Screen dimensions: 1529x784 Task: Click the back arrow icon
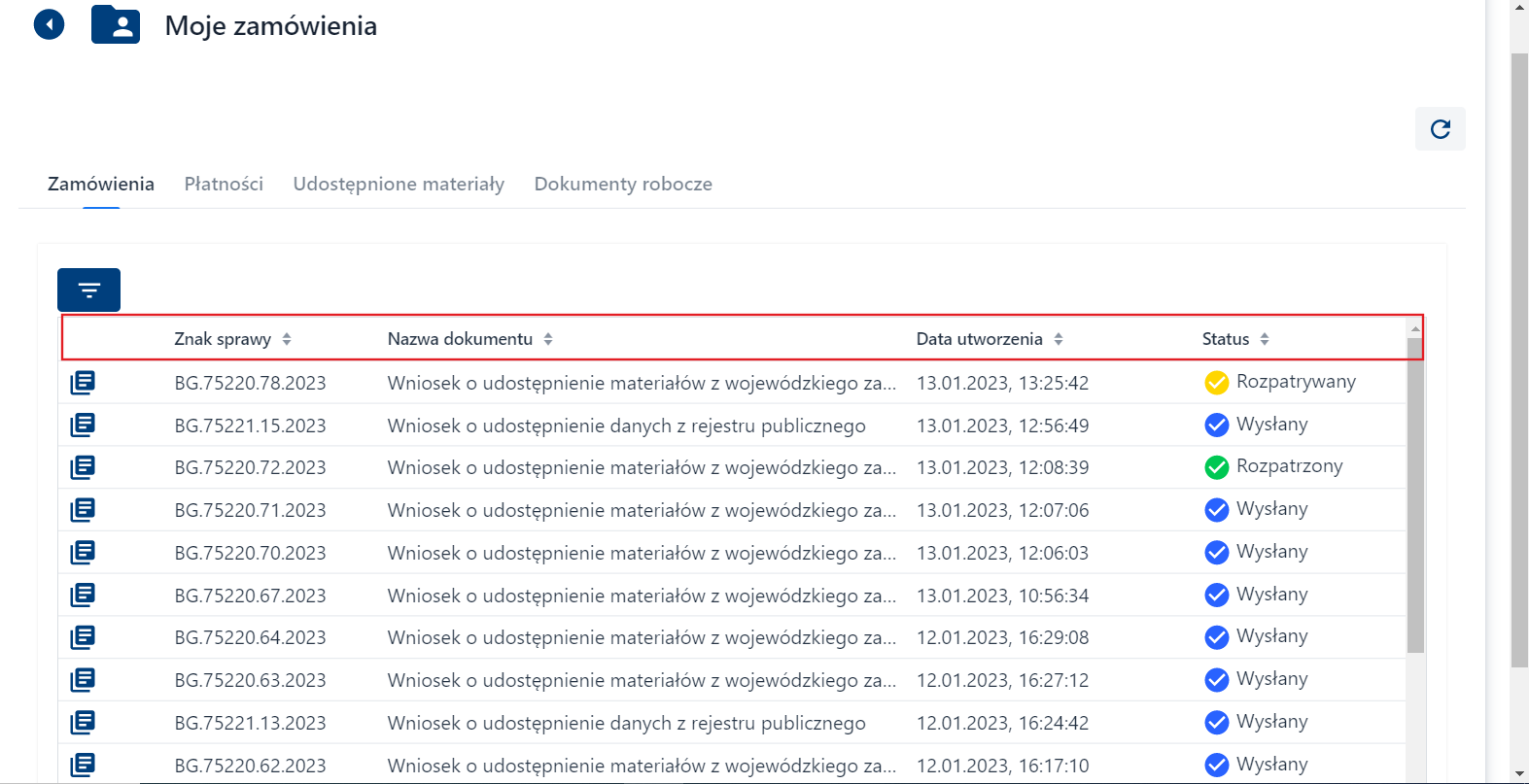click(x=49, y=24)
